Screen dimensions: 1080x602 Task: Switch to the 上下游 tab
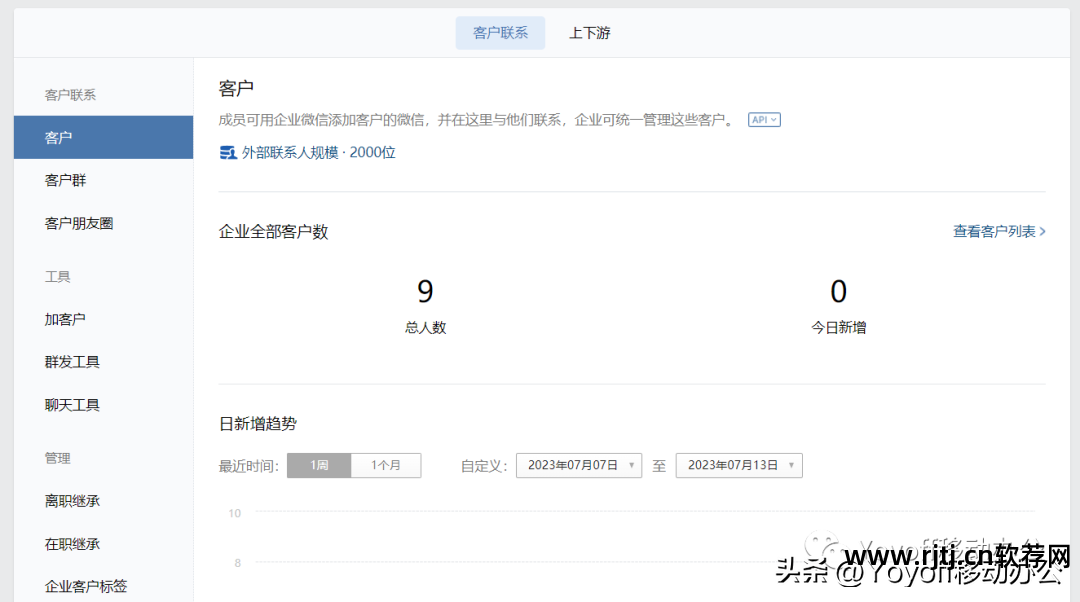click(x=590, y=32)
